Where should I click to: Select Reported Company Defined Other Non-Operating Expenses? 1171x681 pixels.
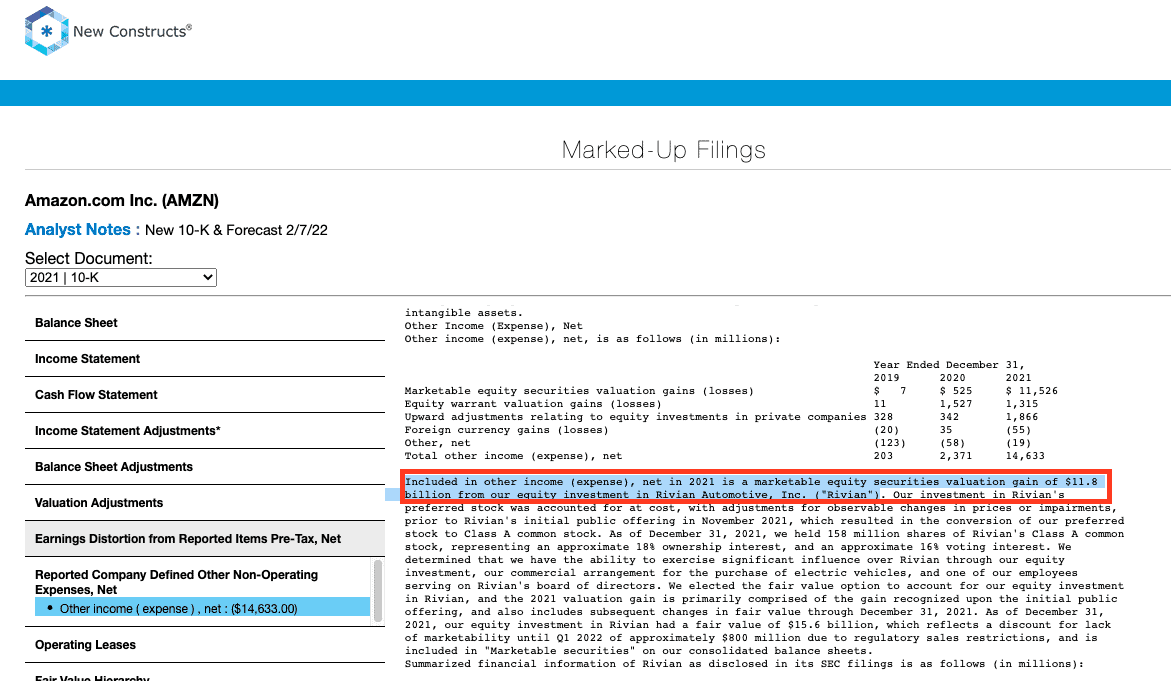pos(176,582)
